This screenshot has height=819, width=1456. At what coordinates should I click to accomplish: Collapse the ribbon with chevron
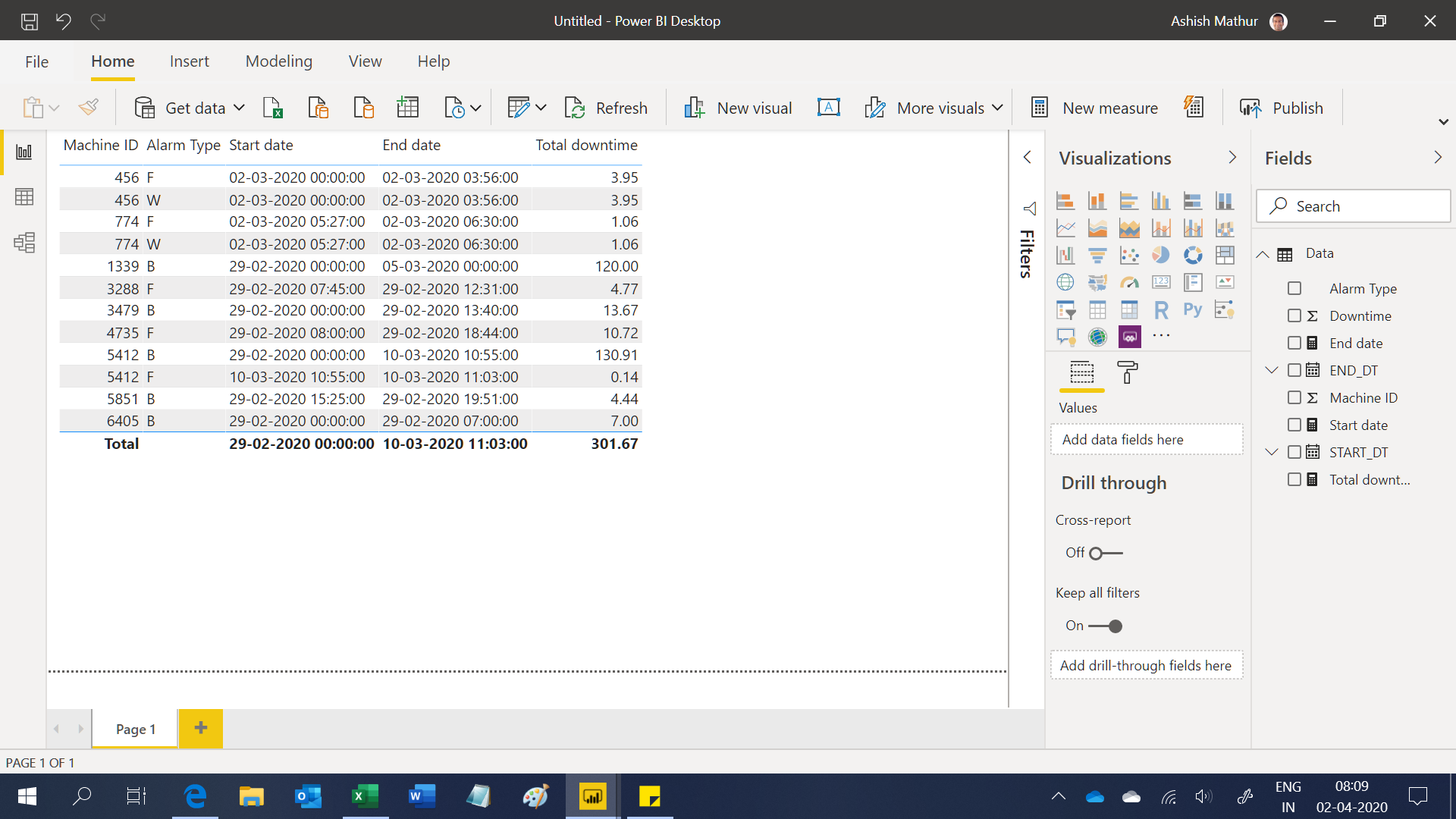pyautogui.click(x=1444, y=122)
